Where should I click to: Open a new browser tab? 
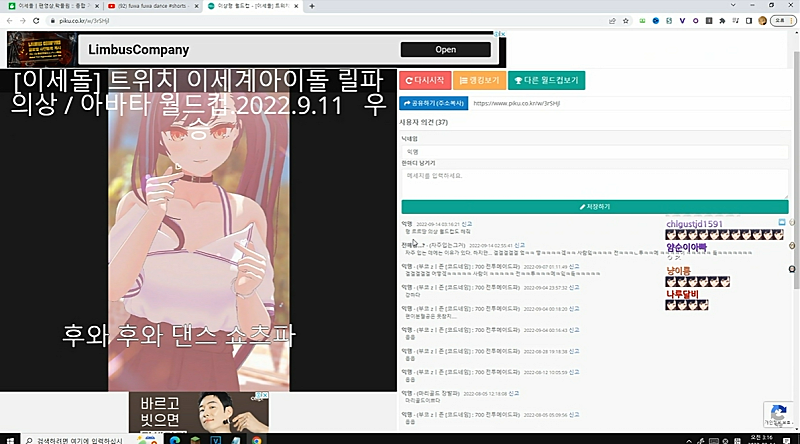[x=312, y=6]
